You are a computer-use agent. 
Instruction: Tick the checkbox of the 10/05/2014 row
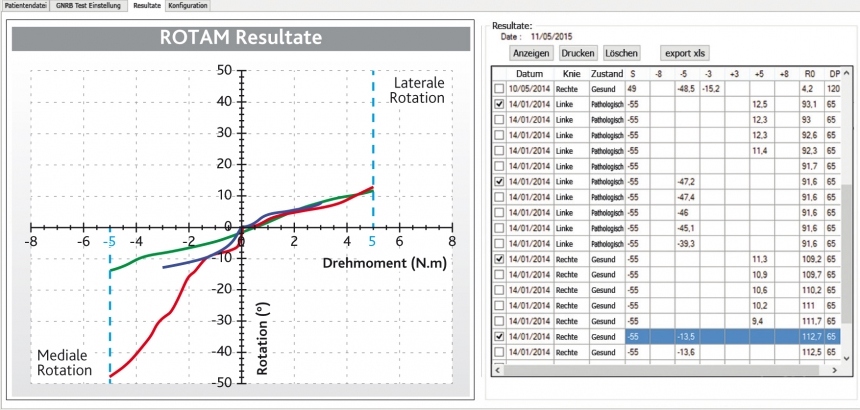[x=499, y=89]
